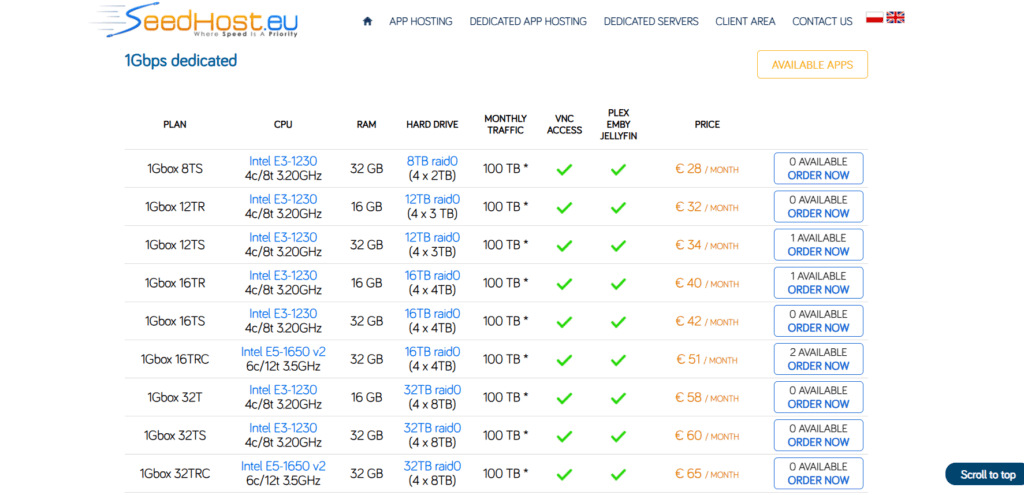Click VNC access checkmark for 1Gbox 32TRC

click(x=564, y=474)
